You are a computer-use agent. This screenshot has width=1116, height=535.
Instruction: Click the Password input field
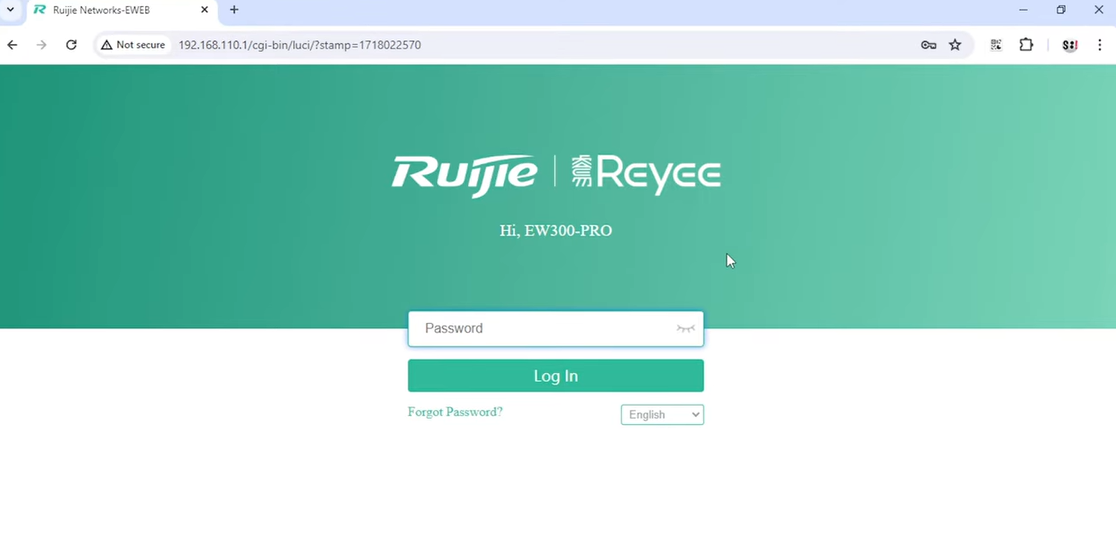[555, 329]
